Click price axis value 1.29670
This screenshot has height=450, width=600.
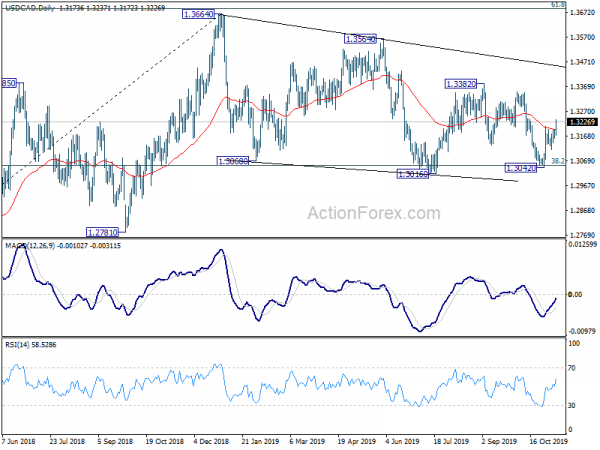(582, 186)
